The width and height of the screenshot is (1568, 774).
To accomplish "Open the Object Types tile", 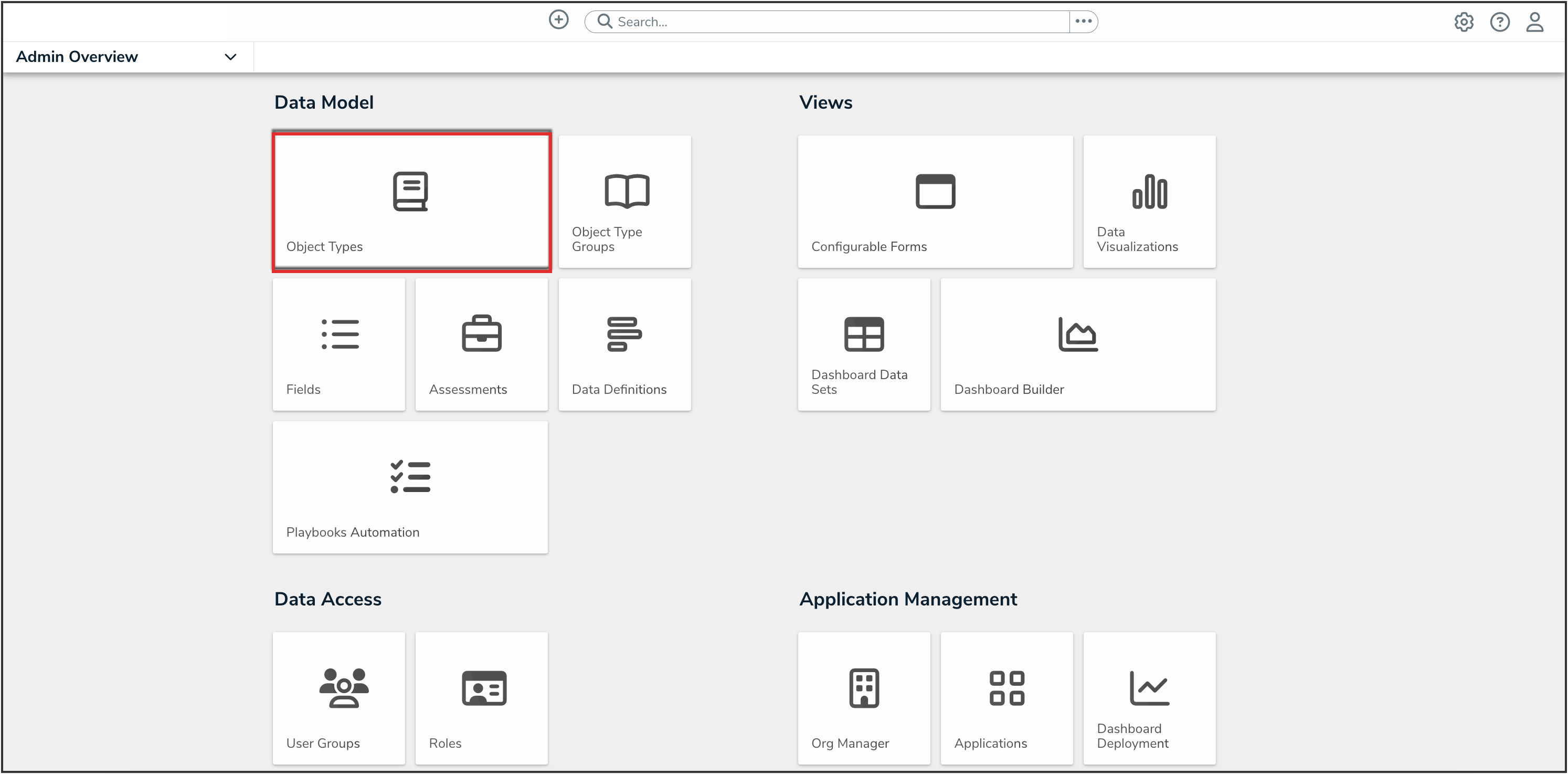I will pyautogui.click(x=411, y=202).
